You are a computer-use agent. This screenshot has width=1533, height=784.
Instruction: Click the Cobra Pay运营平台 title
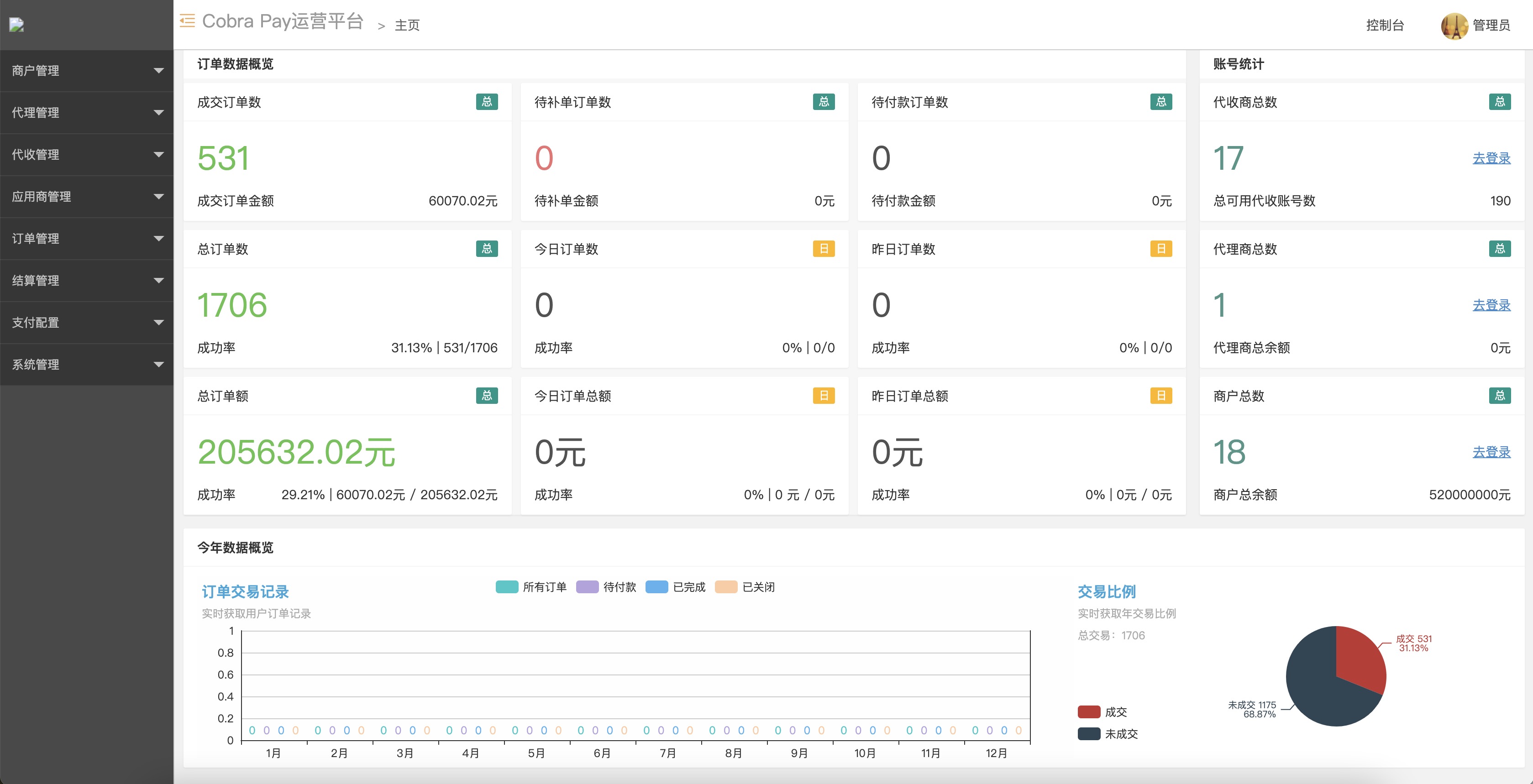[x=283, y=21]
